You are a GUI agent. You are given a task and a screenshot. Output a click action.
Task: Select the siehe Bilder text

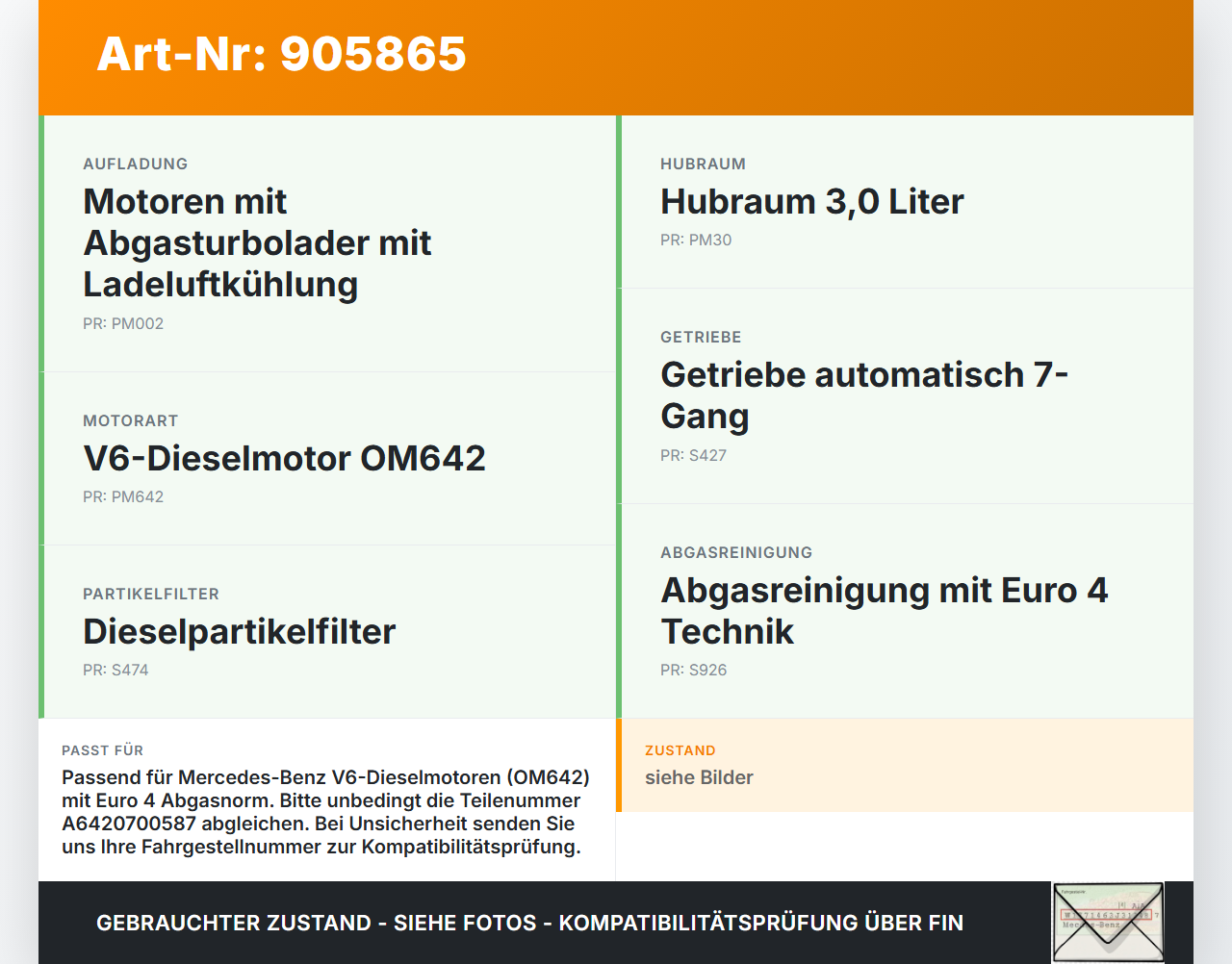[699, 777]
